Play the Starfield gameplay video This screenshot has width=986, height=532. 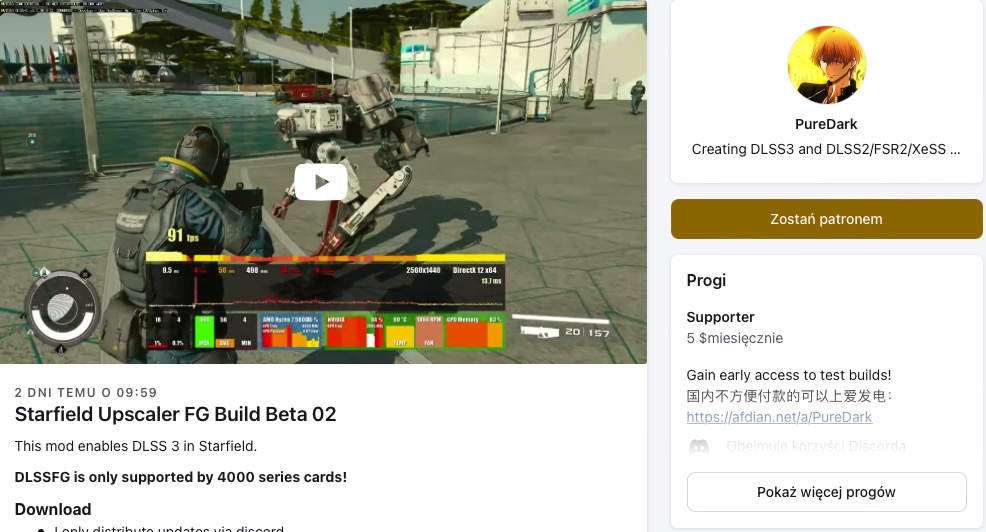321,182
